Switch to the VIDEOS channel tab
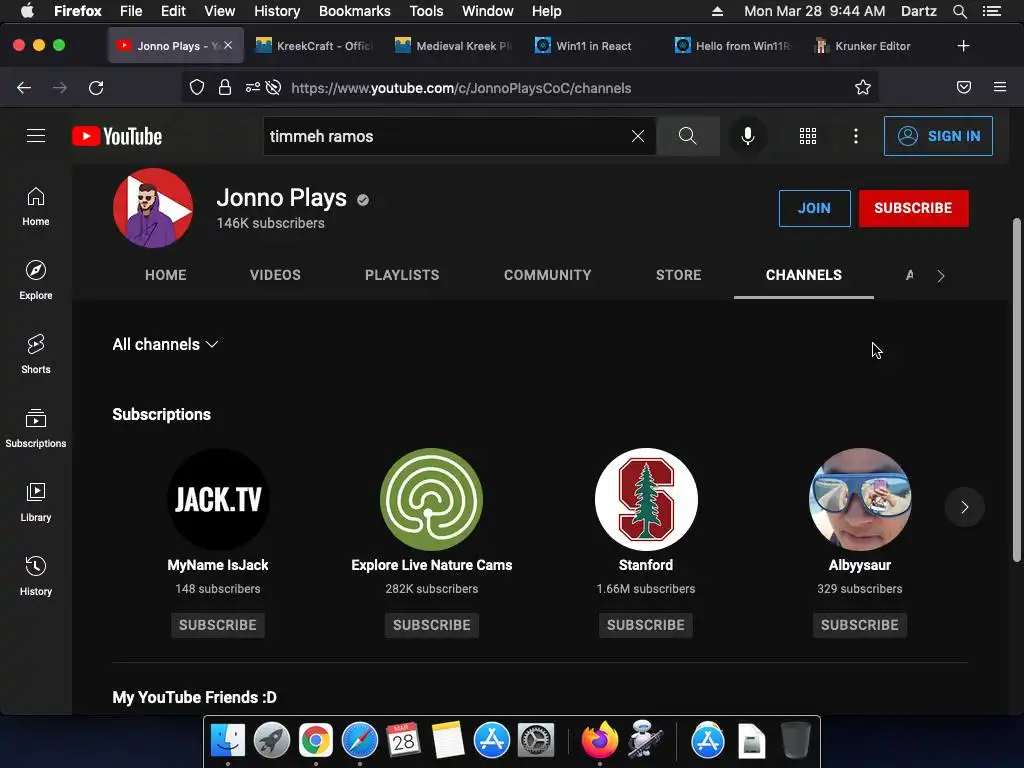Viewport: 1024px width, 768px height. click(275, 275)
